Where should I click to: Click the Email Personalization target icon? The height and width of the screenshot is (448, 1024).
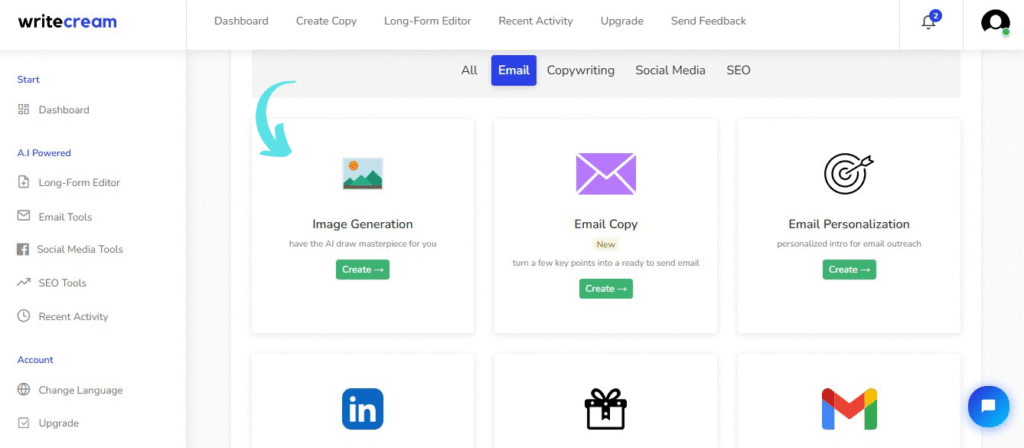pos(848,173)
